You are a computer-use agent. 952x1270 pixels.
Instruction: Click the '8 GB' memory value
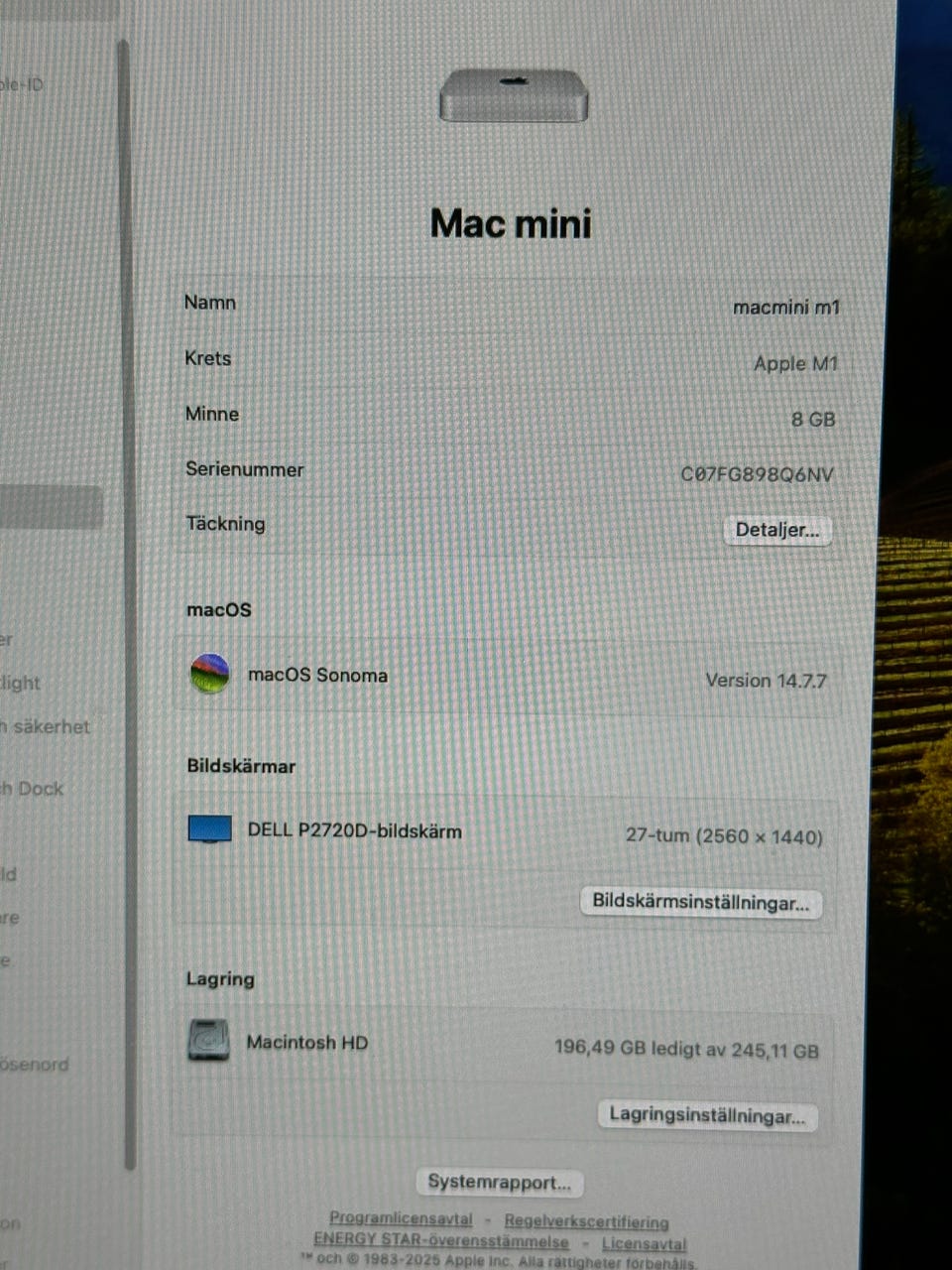pos(813,419)
